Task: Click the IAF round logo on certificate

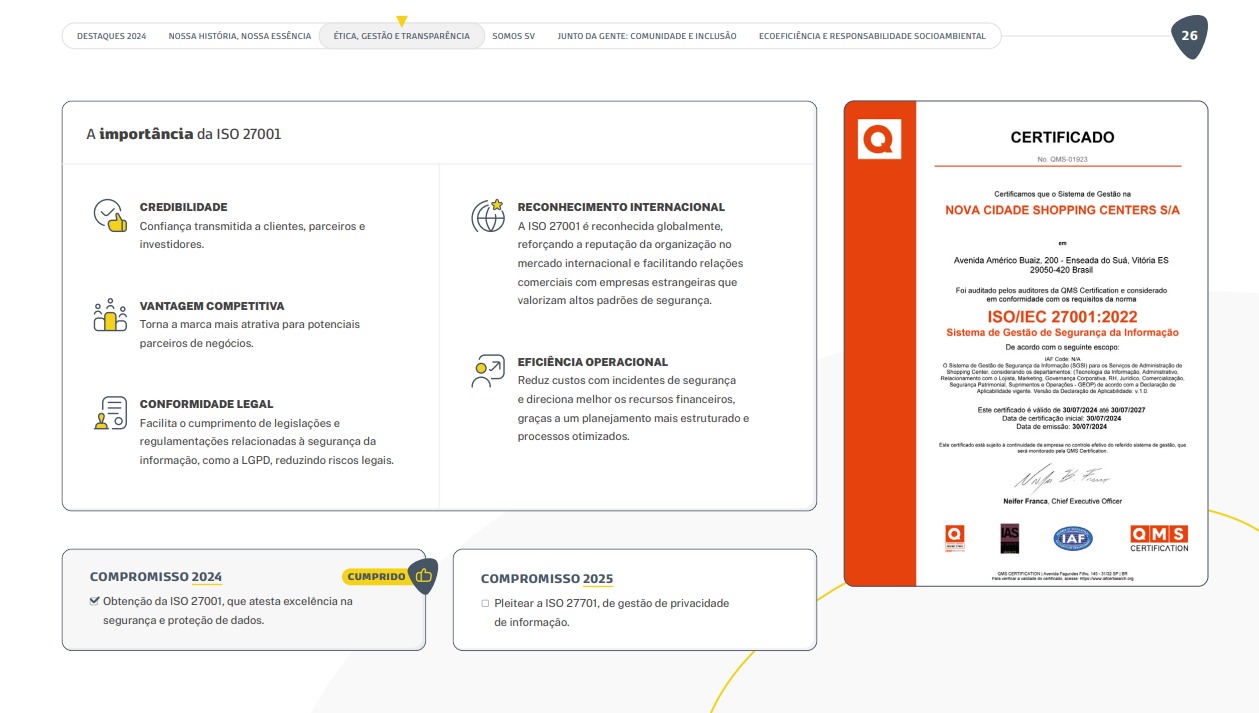Action: coord(1073,538)
